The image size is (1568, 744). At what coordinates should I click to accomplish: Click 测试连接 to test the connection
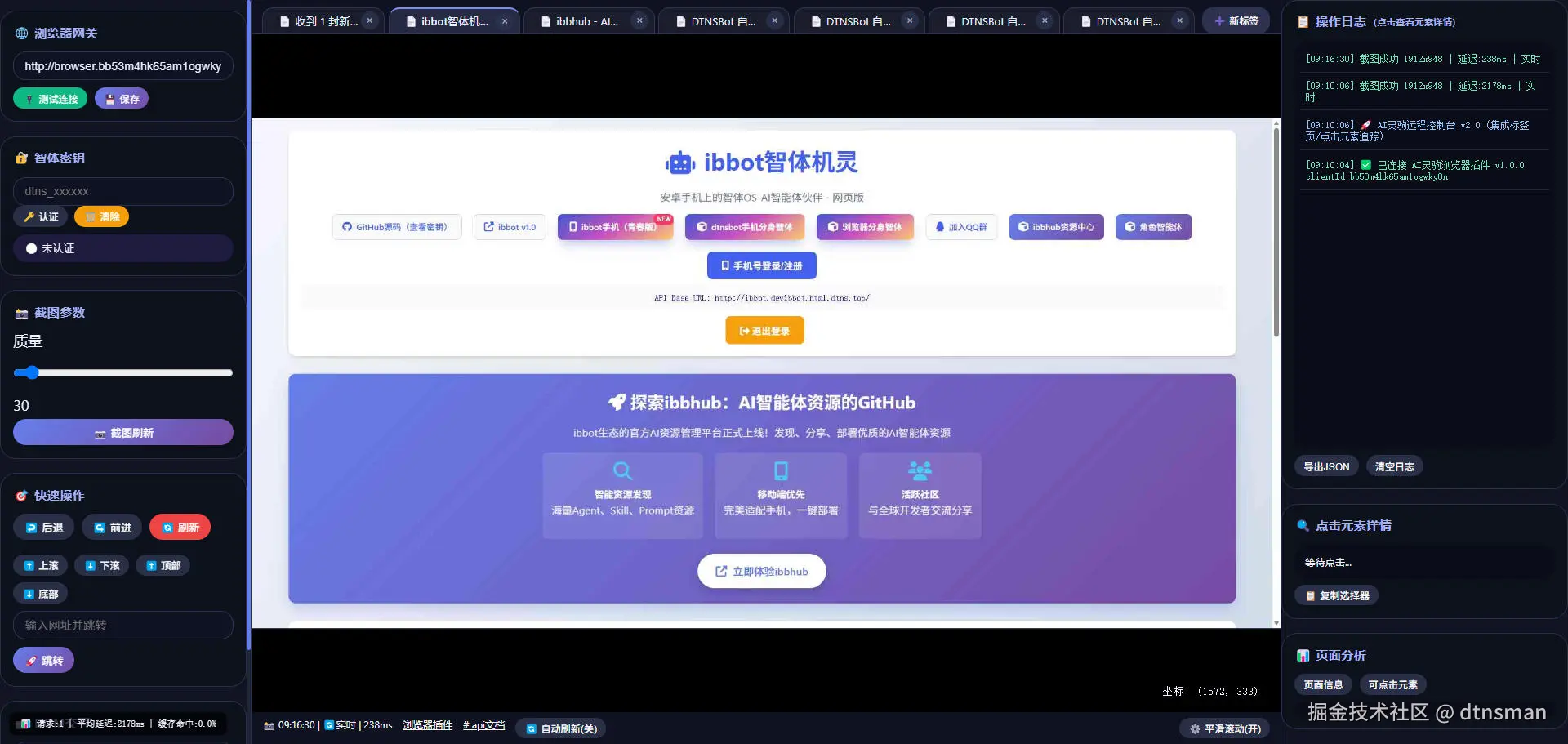(x=51, y=99)
